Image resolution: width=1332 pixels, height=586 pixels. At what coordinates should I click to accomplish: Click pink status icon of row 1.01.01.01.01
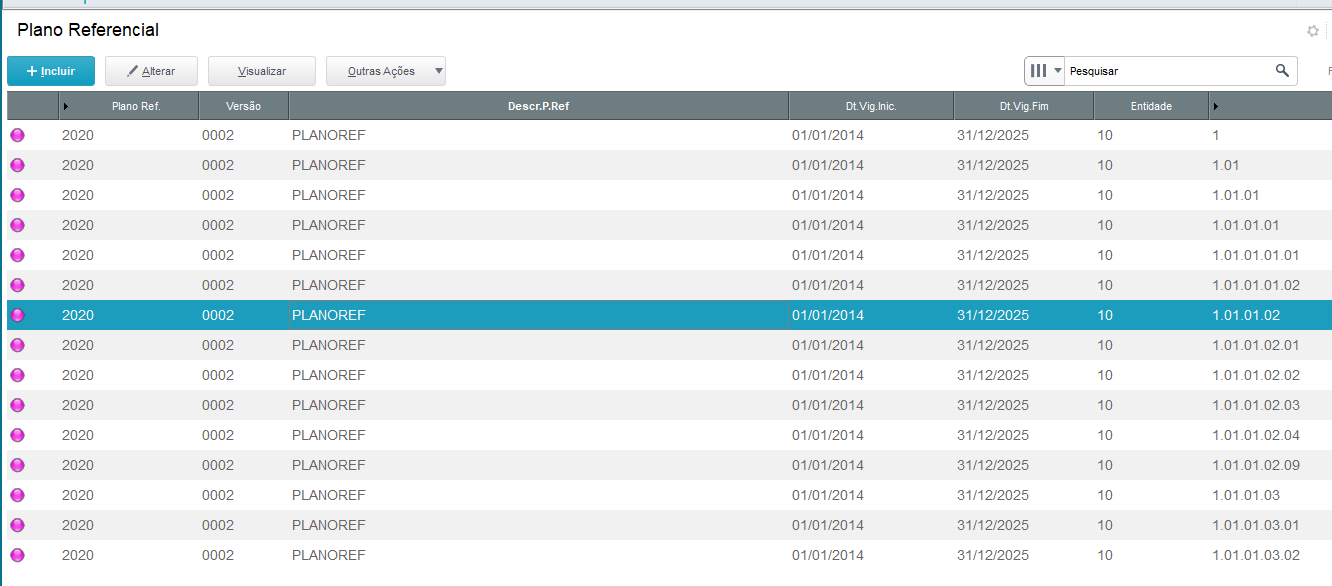click(x=17, y=255)
